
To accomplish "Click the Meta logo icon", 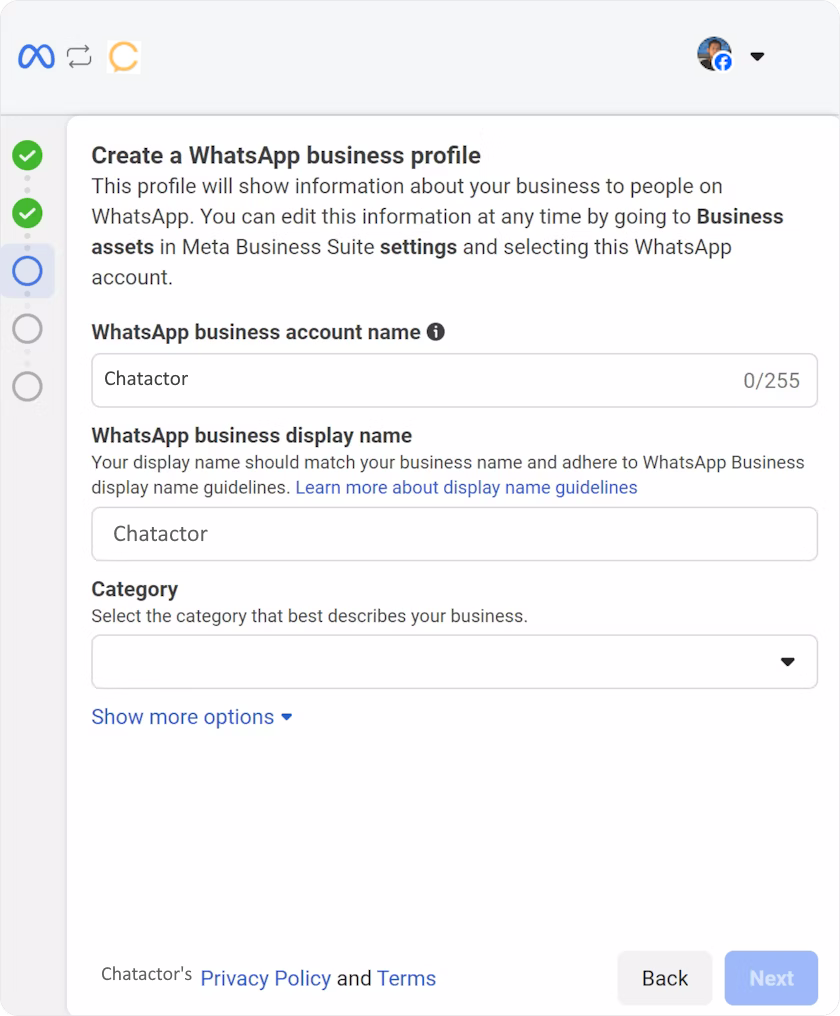I will (36, 57).
